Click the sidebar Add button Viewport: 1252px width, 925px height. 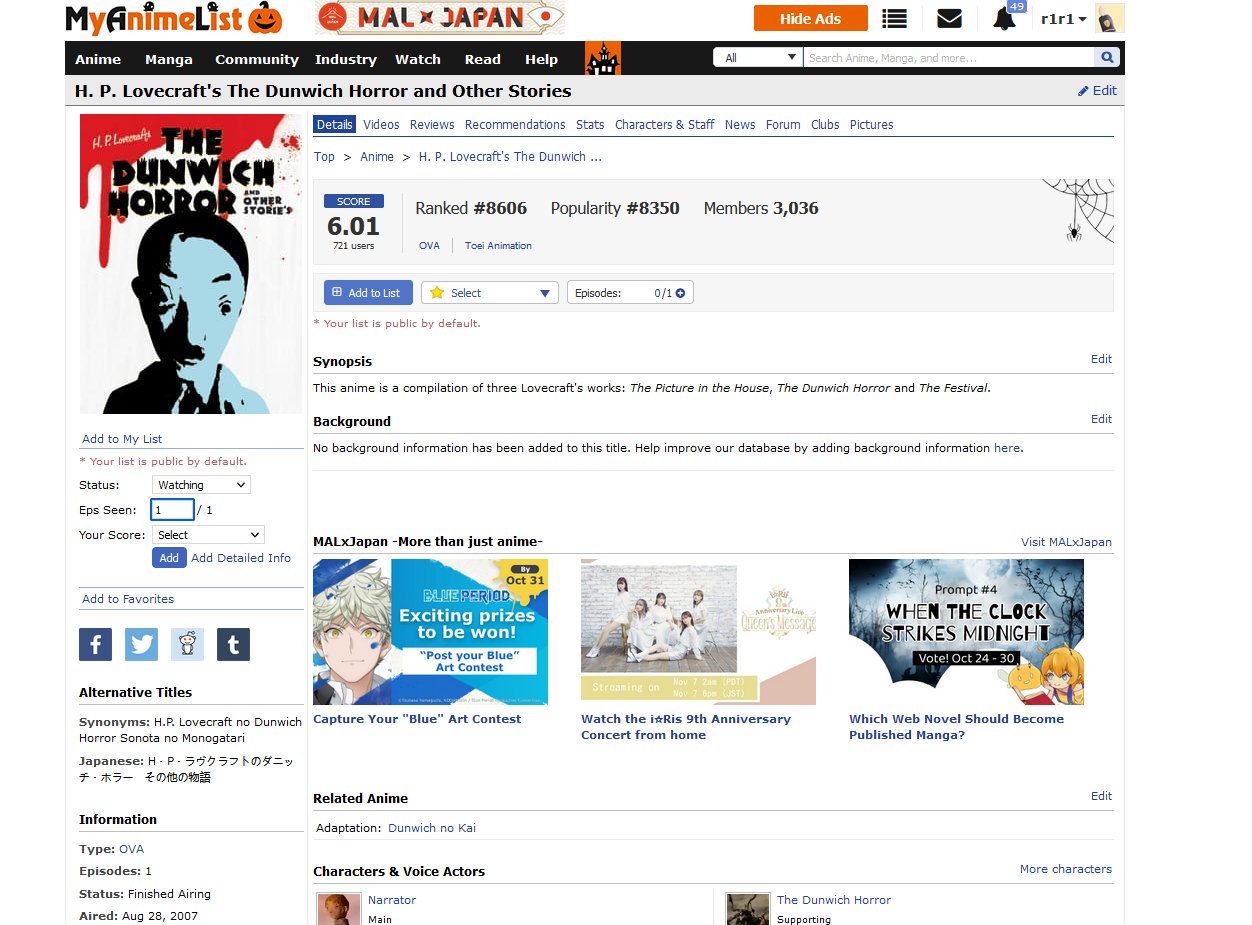[169, 558]
